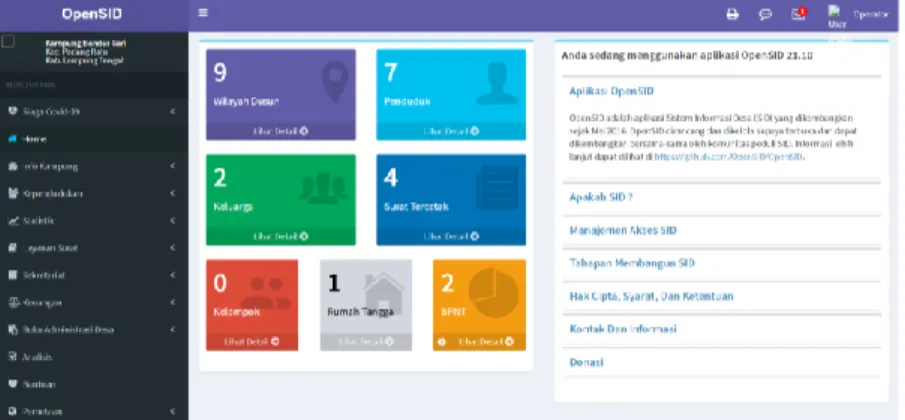Click the number 7 on Penduduk card
This screenshot has height=420, width=905.
point(391,73)
